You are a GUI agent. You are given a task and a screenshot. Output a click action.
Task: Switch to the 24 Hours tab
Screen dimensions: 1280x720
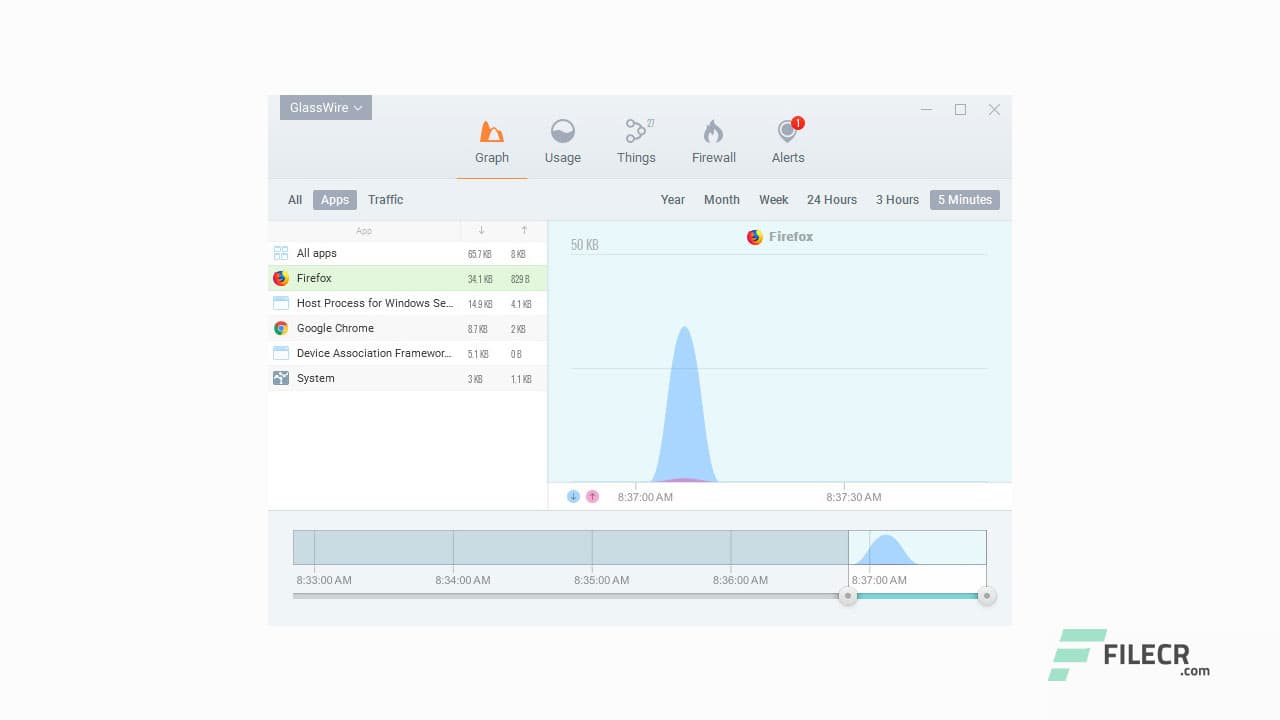[831, 200]
